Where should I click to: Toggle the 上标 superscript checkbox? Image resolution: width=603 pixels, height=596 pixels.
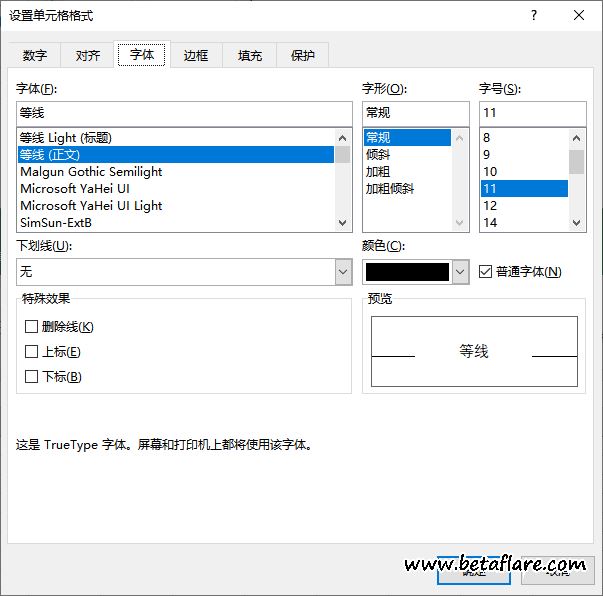[x=32, y=352]
